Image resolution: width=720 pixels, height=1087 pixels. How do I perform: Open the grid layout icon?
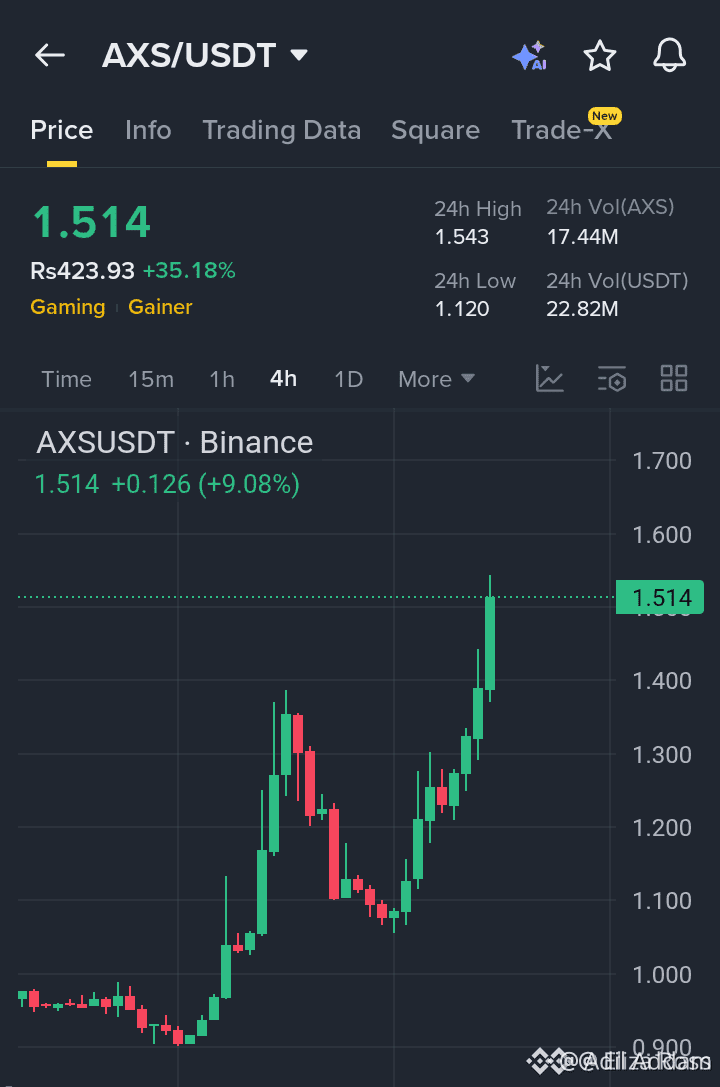tap(674, 379)
